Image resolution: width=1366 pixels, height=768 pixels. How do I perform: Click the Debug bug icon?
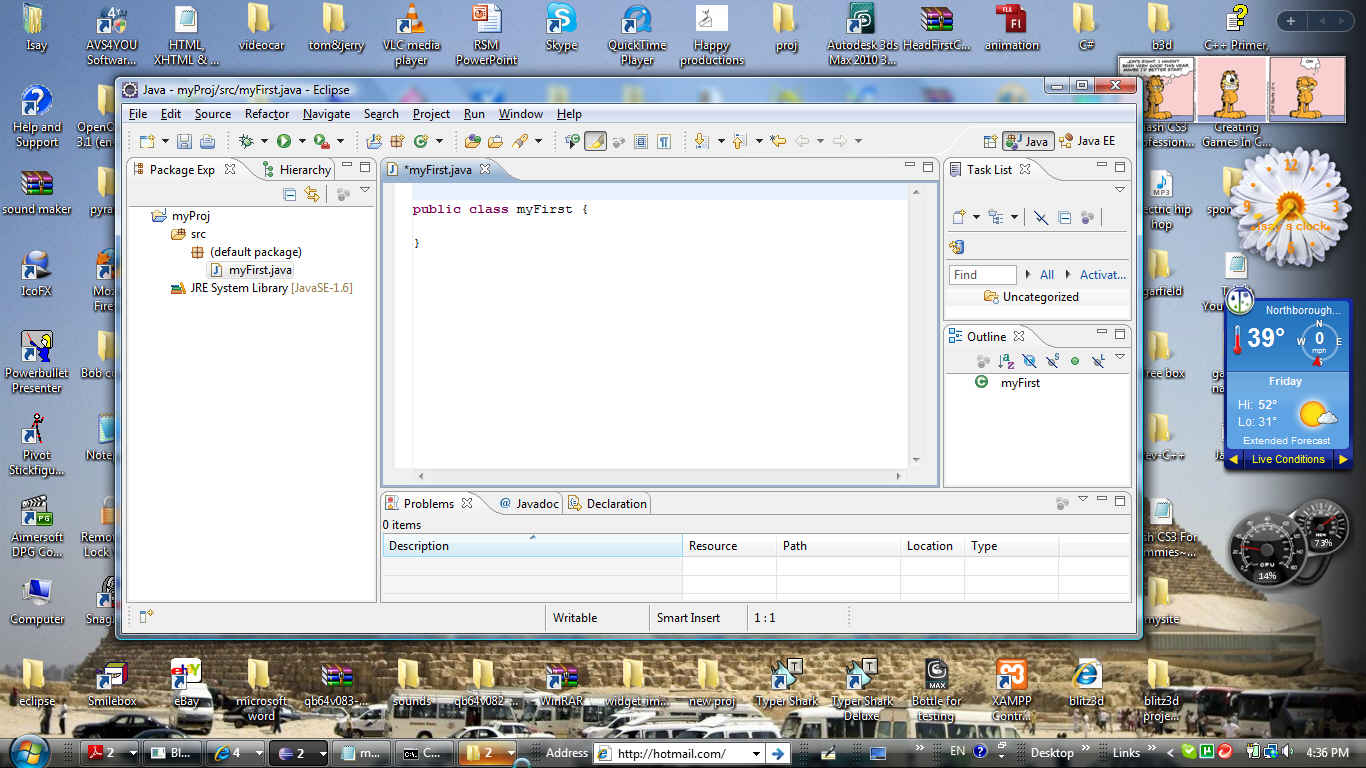coord(245,141)
